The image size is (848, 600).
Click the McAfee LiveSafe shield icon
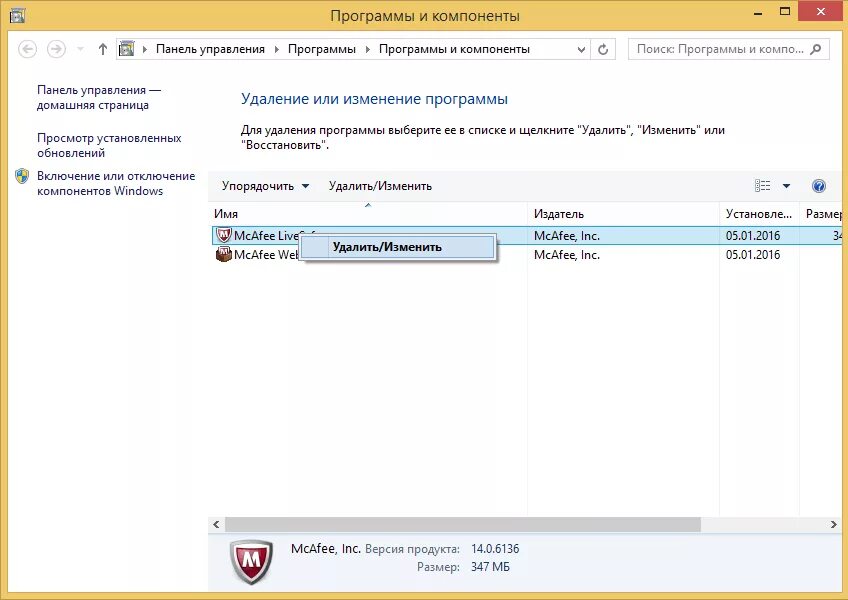223,235
